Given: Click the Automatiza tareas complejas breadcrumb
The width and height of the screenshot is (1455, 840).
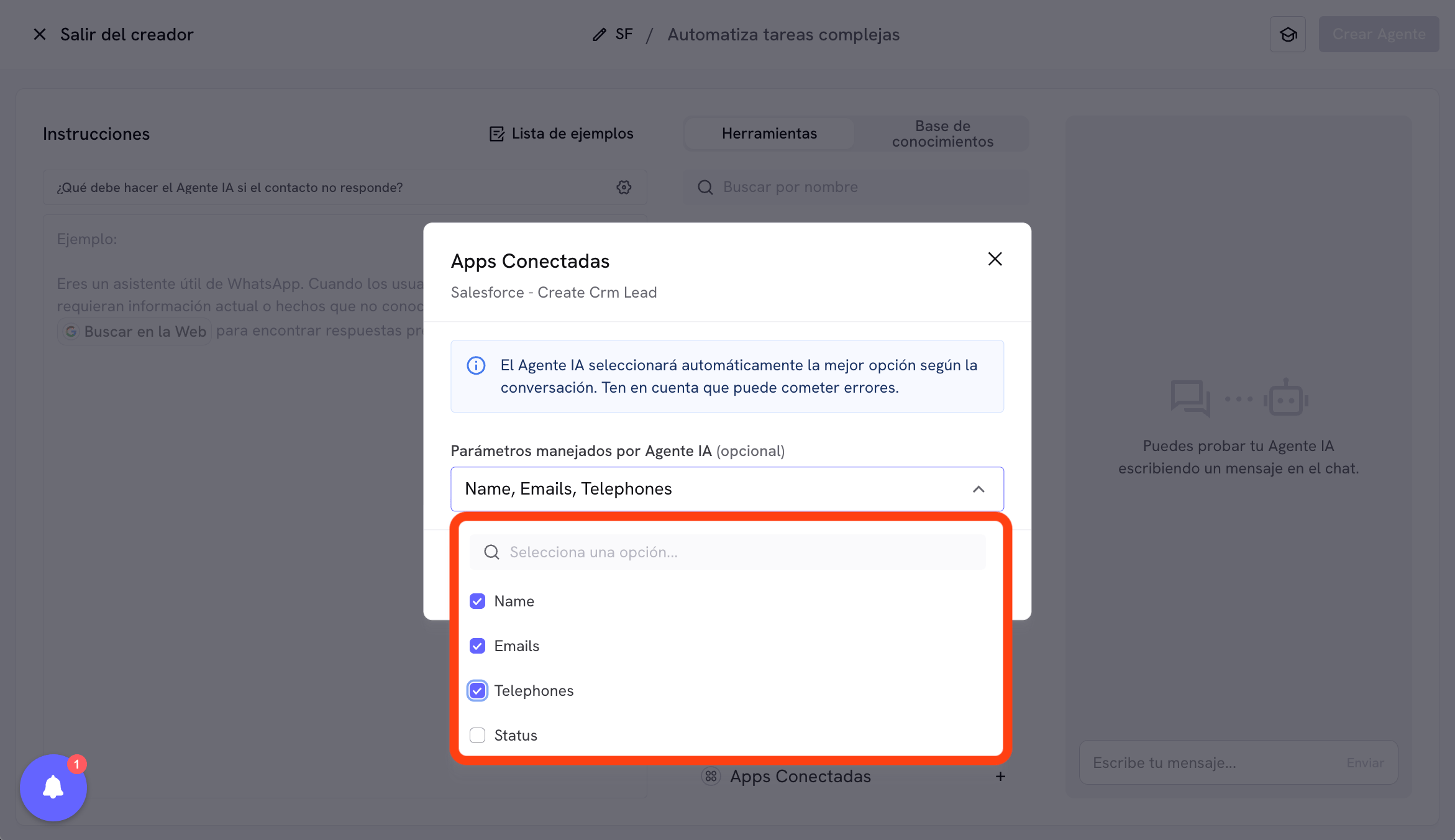Looking at the screenshot, I should [x=783, y=34].
